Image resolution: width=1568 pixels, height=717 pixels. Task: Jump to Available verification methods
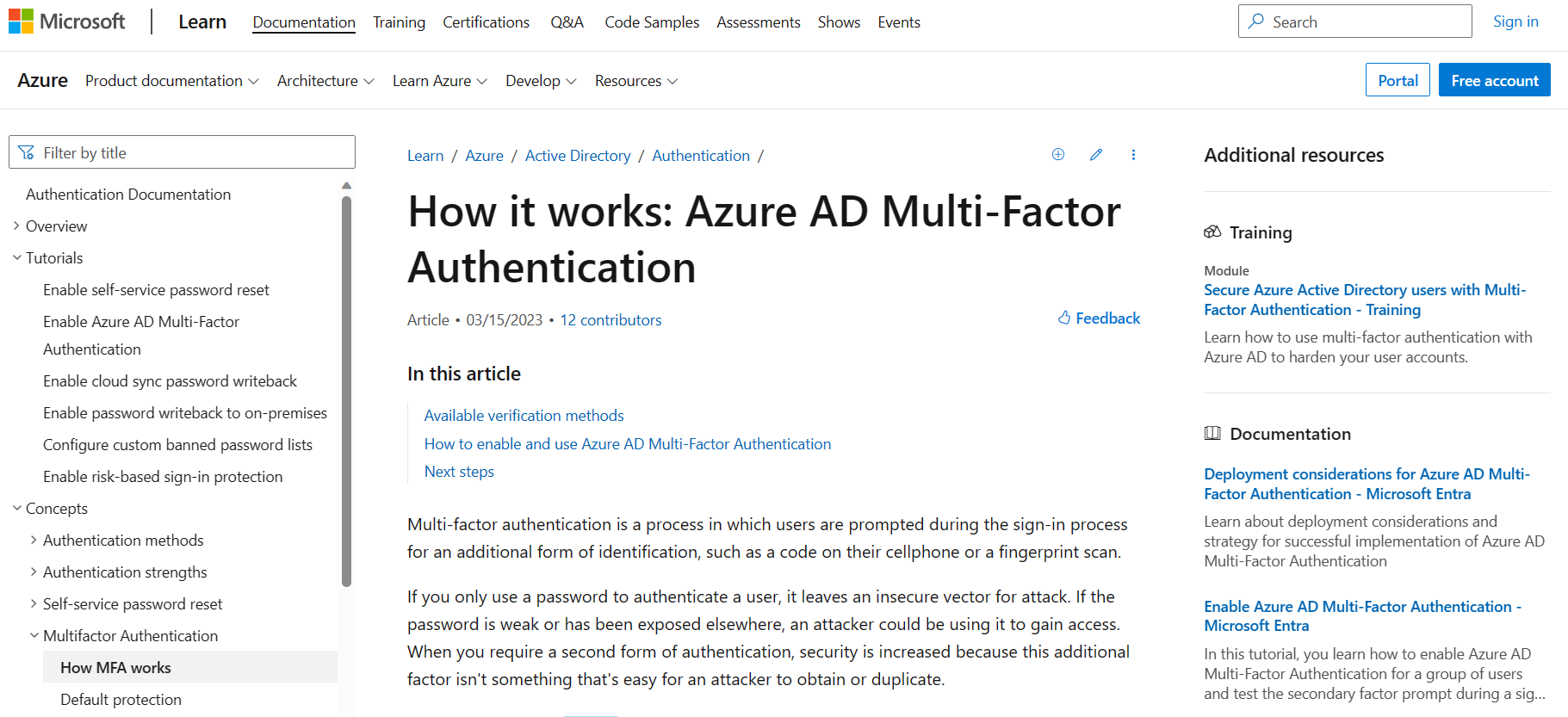(524, 415)
